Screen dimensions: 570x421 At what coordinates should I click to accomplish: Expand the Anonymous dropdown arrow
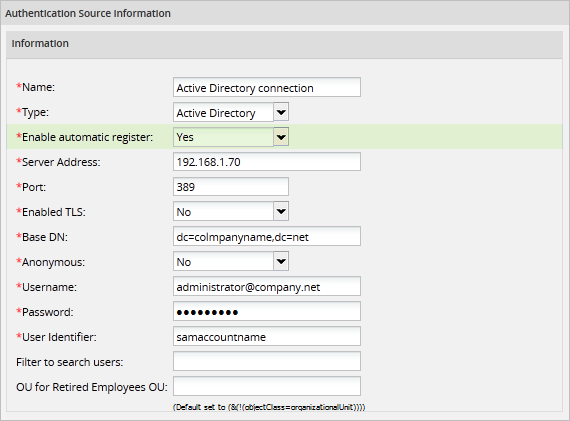point(281,261)
